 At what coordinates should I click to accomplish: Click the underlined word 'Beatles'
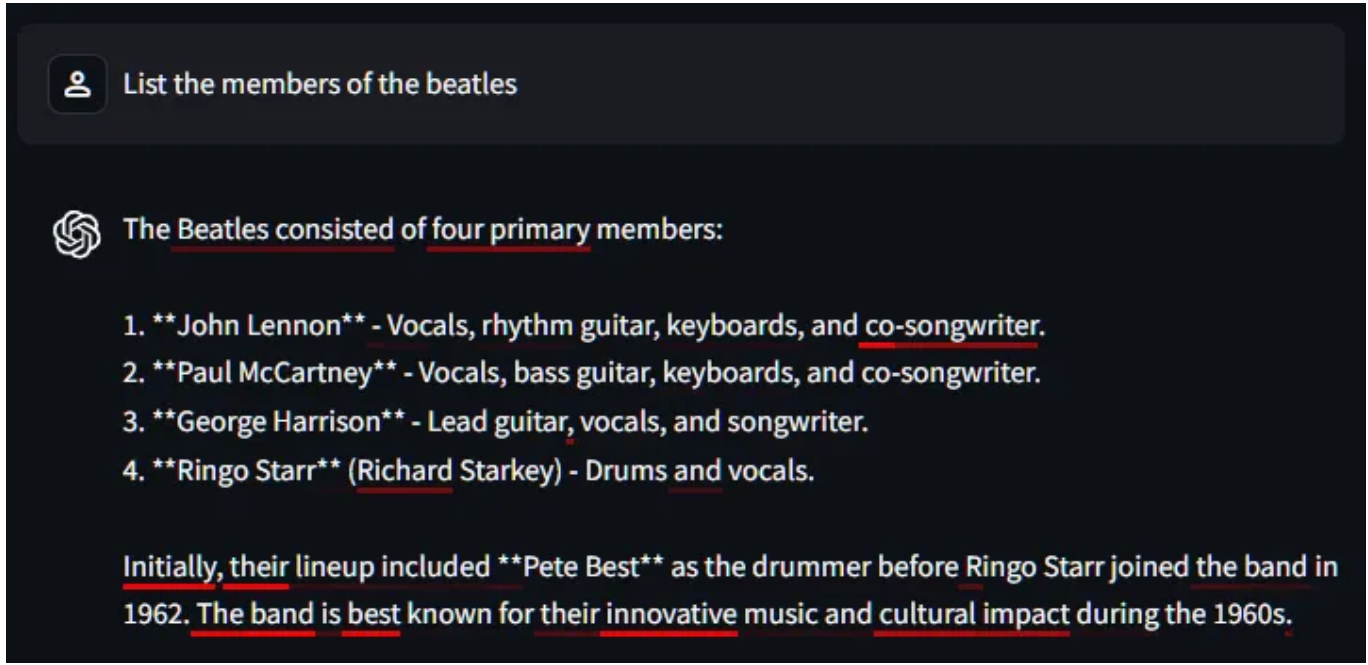(x=223, y=230)
